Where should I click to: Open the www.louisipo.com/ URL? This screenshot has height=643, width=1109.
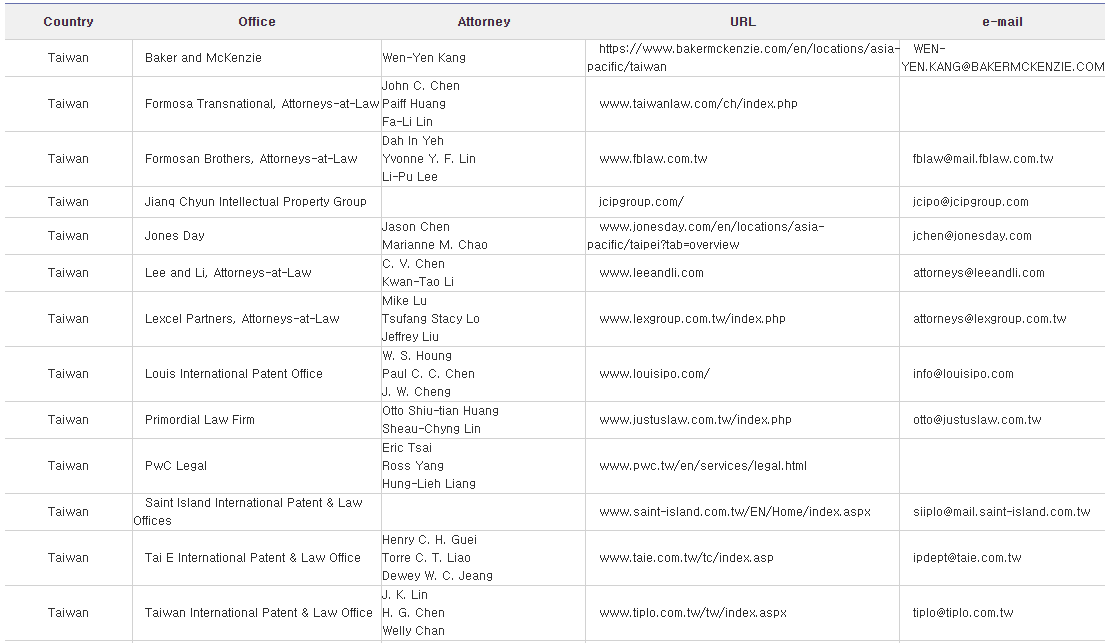tap(654, 374)
